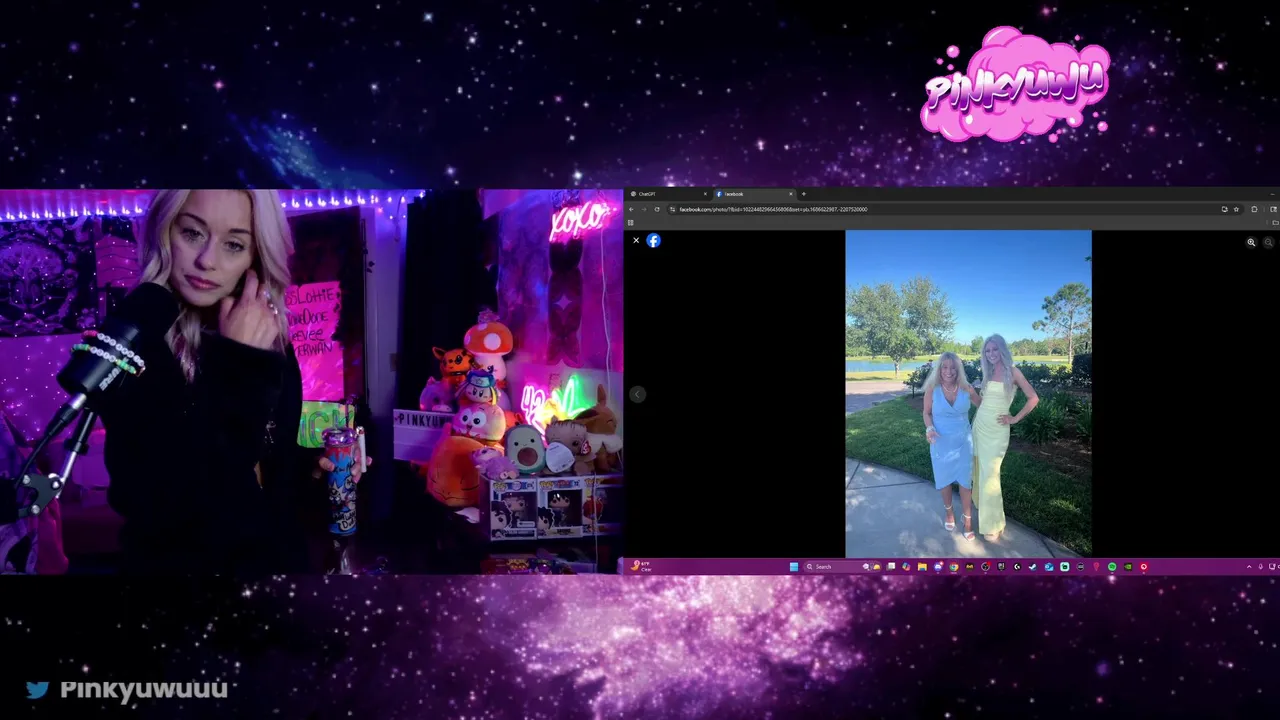1280x720 pixels.
Task: Show the previous photo with left arrow
Action: tap(637, 394)
